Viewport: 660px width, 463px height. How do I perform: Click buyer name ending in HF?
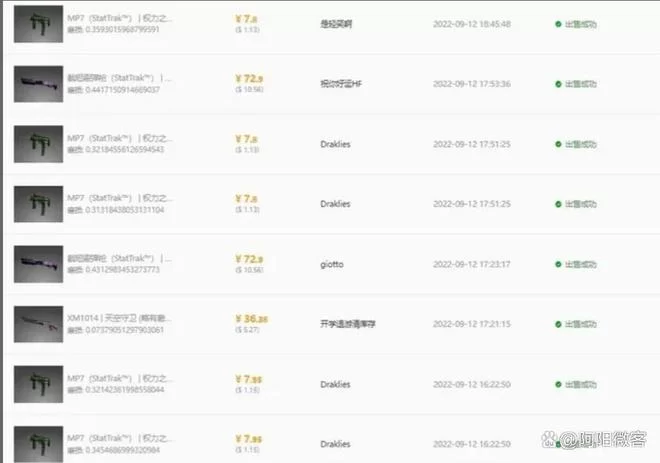[341, 83]
